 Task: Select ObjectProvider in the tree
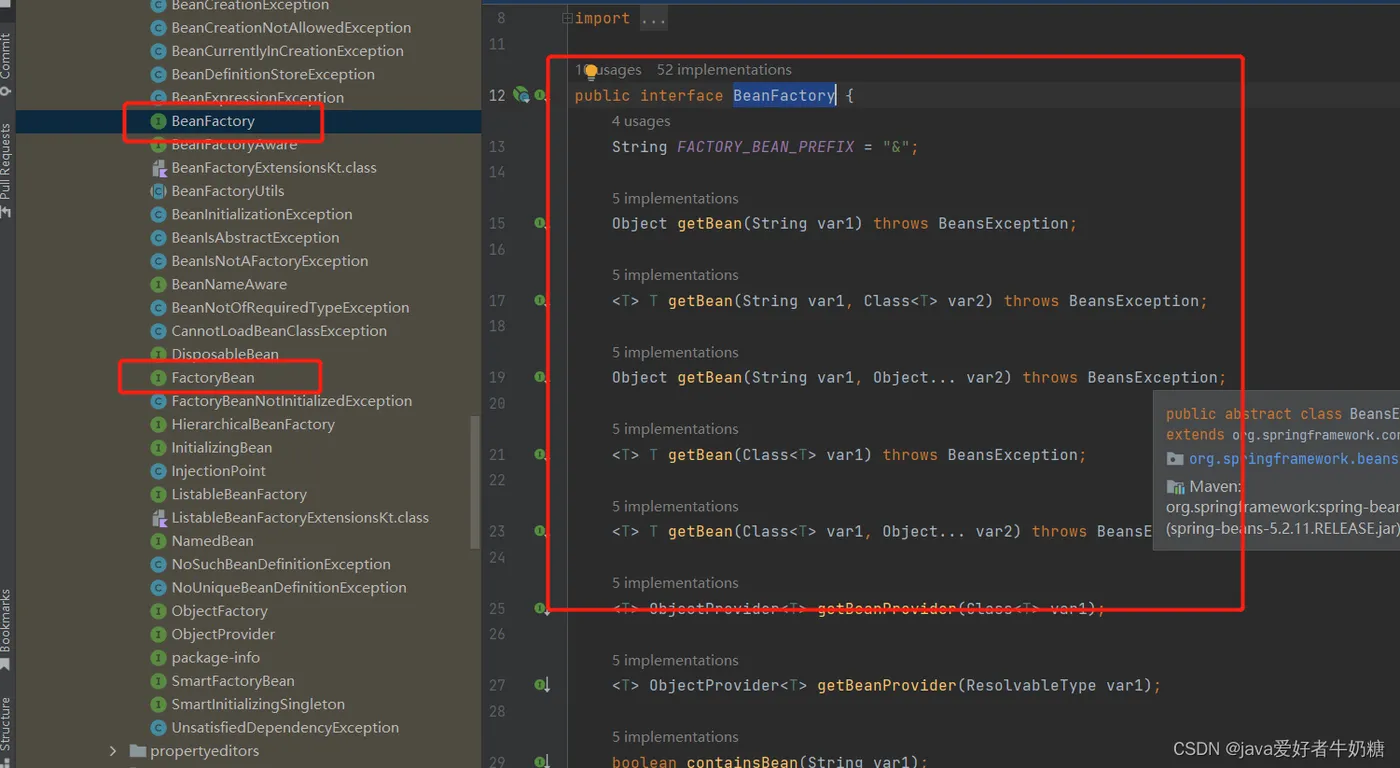tap(223, 634)
